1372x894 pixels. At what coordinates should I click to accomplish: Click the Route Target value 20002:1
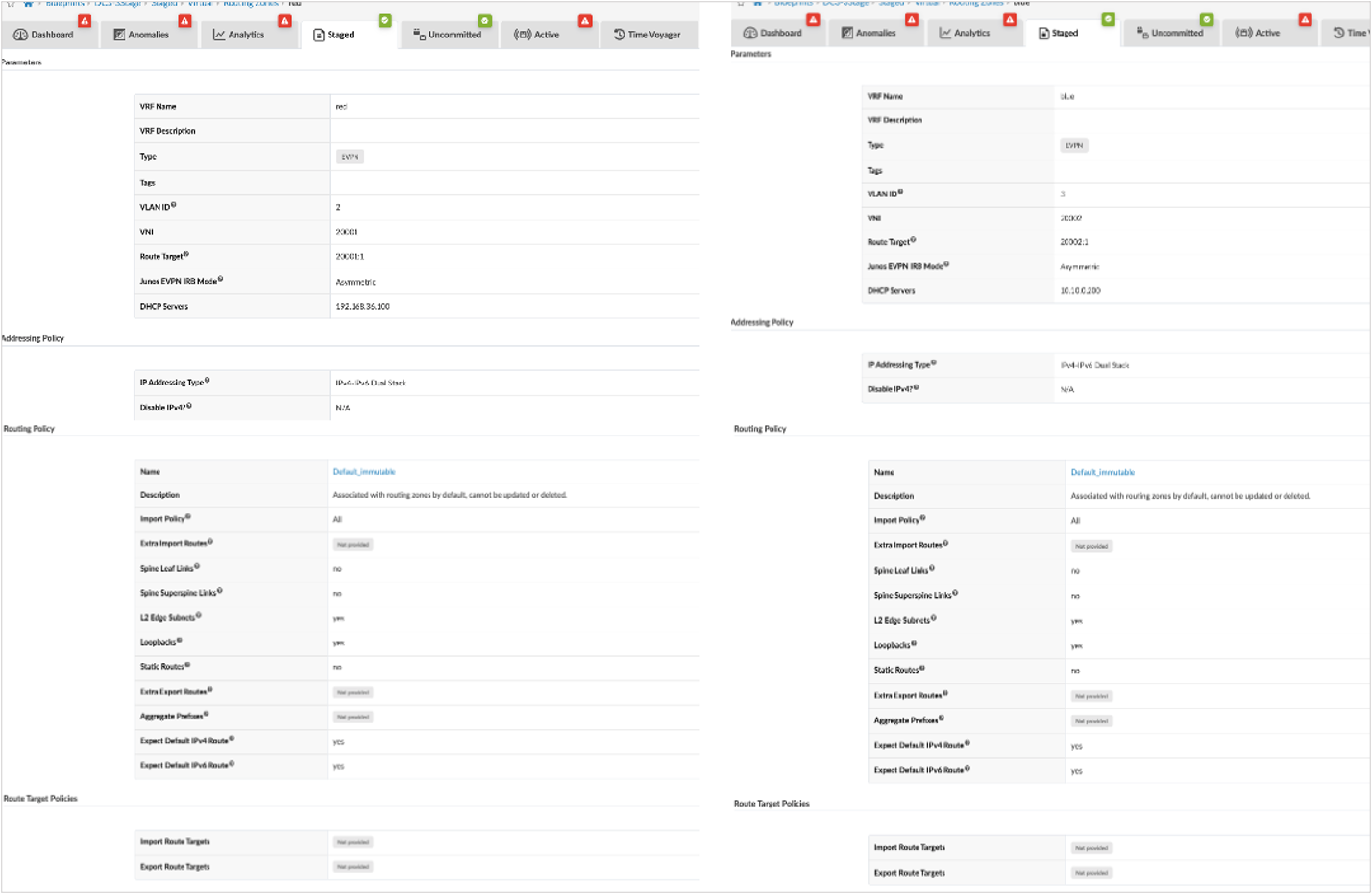pyautogui.click(x=1074, y=242)
